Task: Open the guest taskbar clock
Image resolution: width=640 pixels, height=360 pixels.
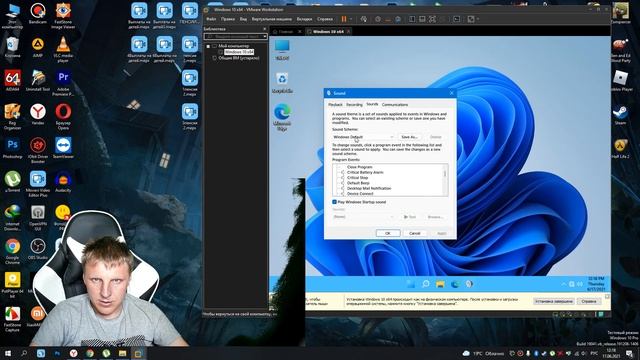Action: pyautogui.click(x=596, y=284)
